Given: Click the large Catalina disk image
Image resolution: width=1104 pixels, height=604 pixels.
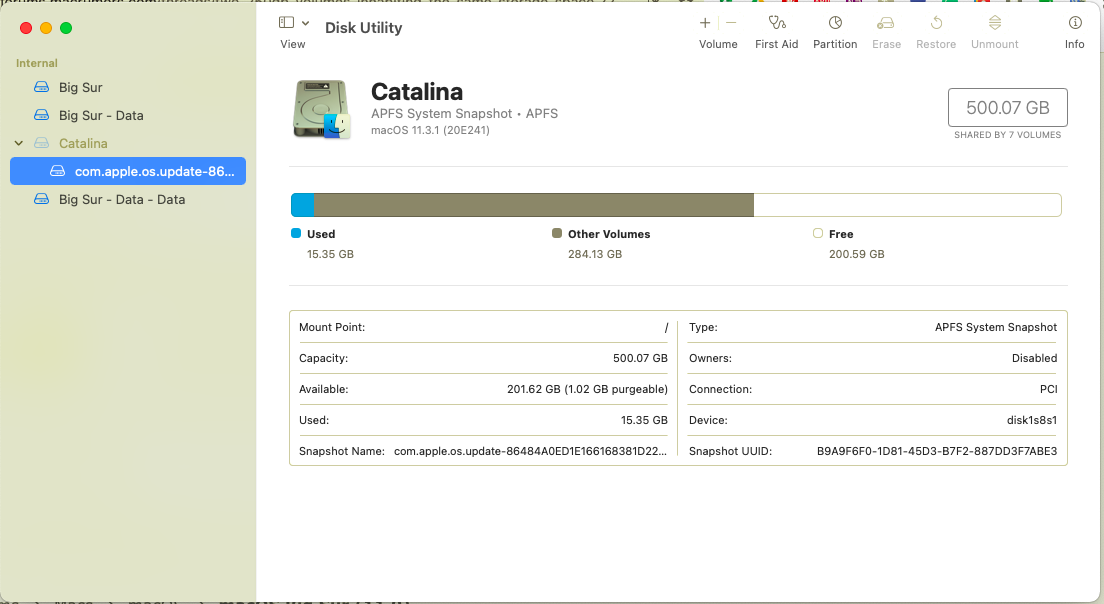Looking at the screenshot, I should tap(322, 109).
